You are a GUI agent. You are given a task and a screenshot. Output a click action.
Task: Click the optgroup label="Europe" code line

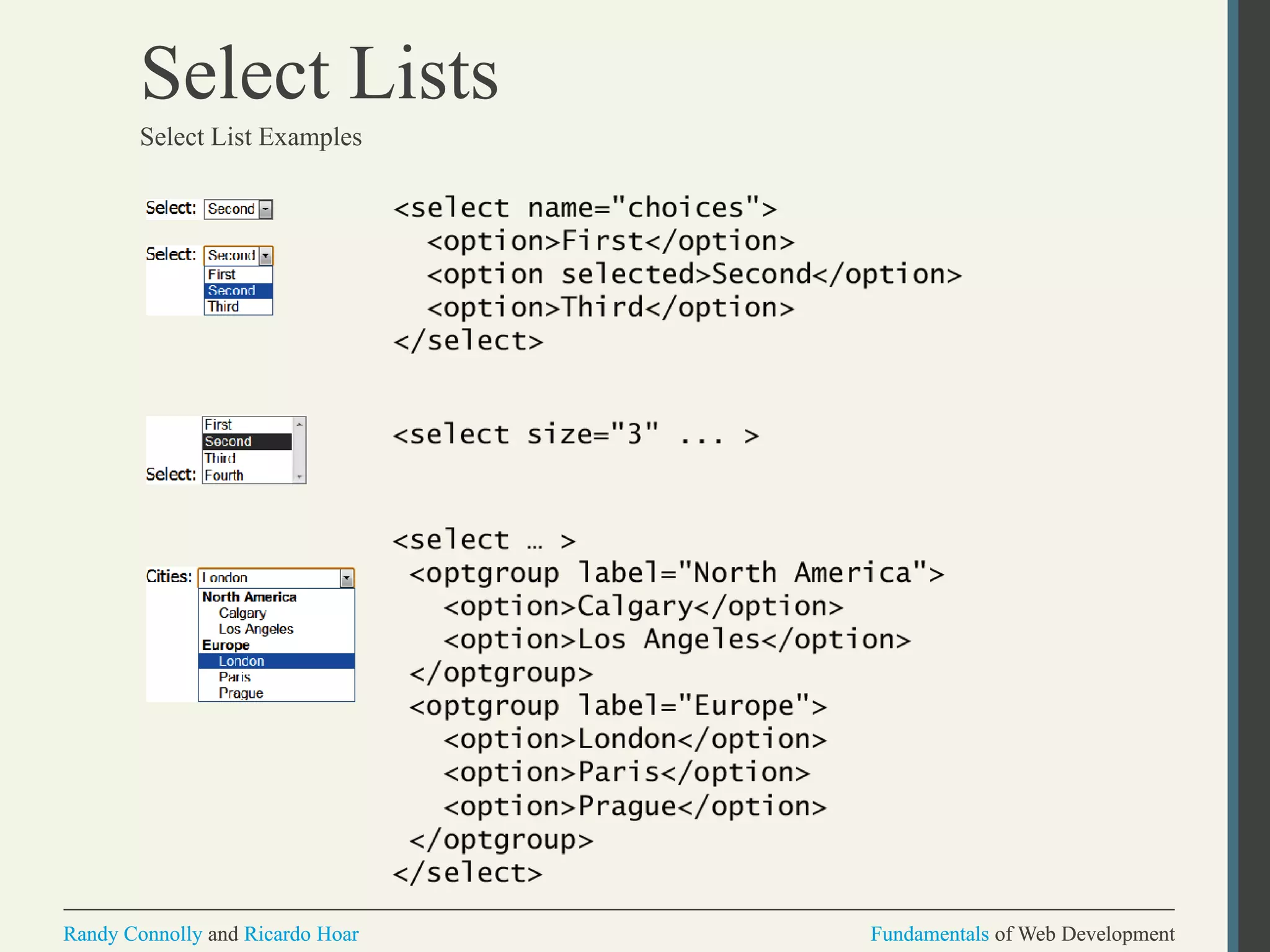tap(618, 706)
